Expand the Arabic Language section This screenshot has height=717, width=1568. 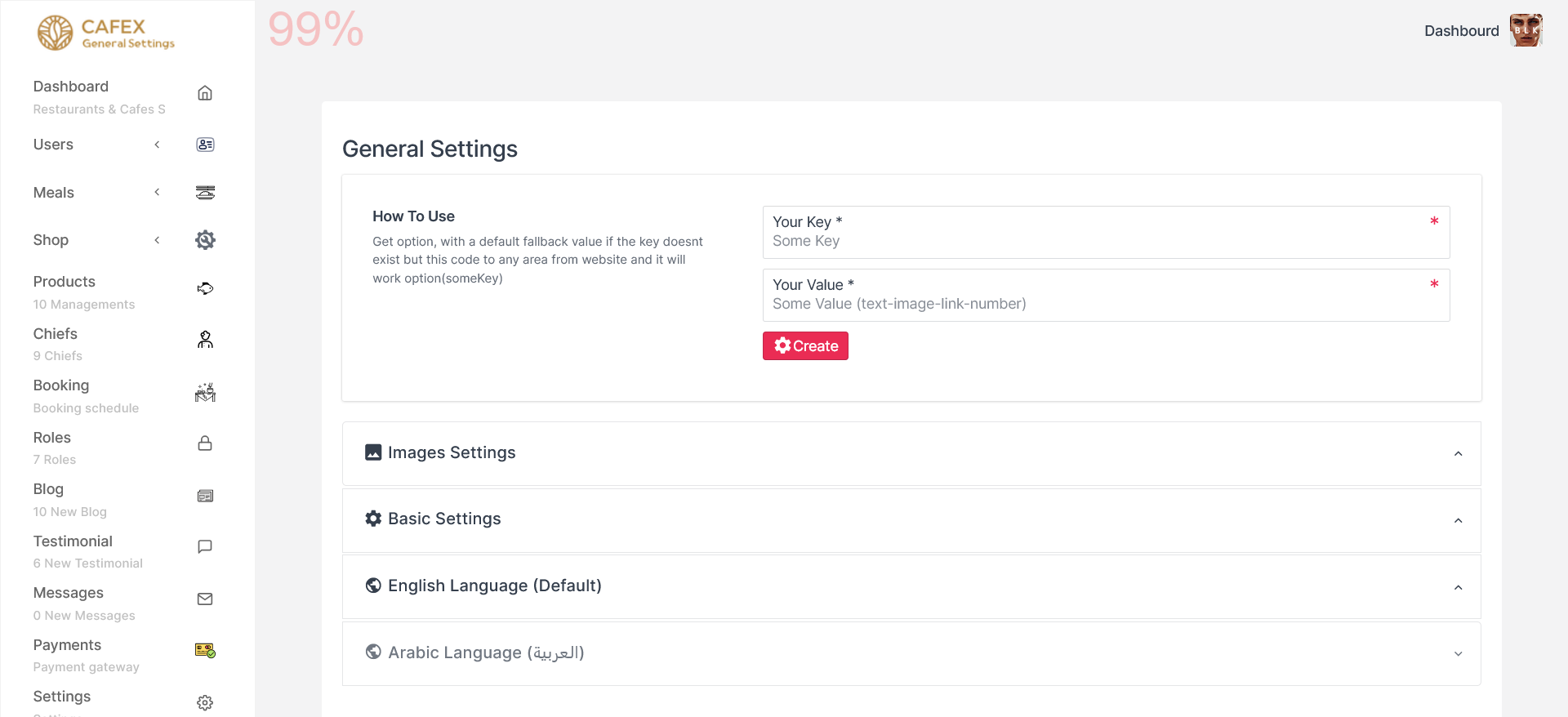(1458, 654)
